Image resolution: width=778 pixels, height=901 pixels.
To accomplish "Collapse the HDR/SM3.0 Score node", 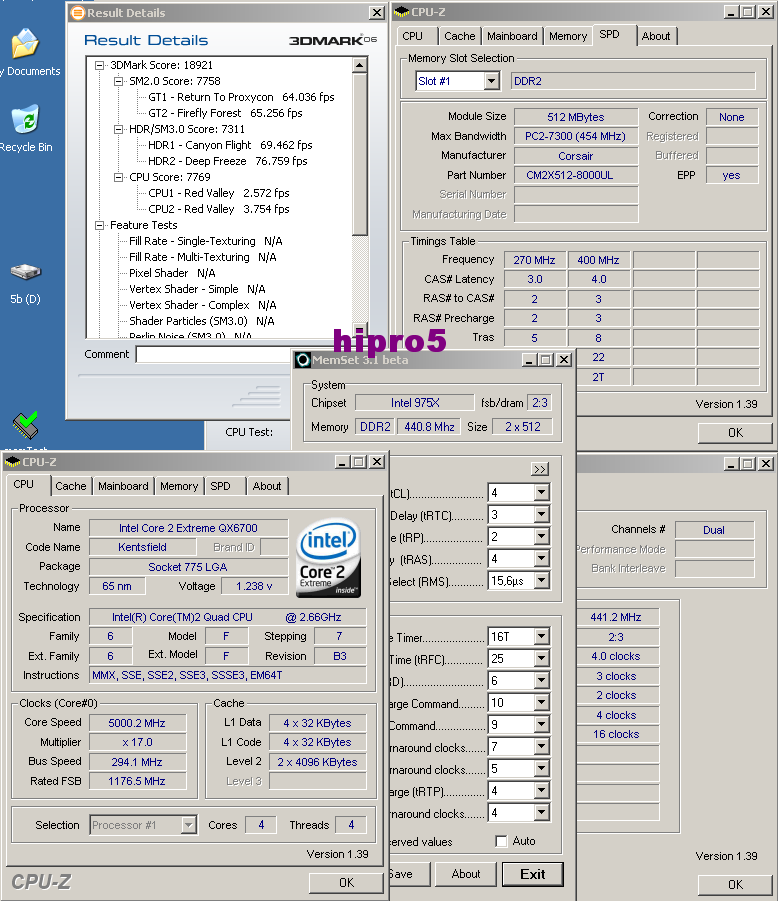I will click(x=118, y=129).
